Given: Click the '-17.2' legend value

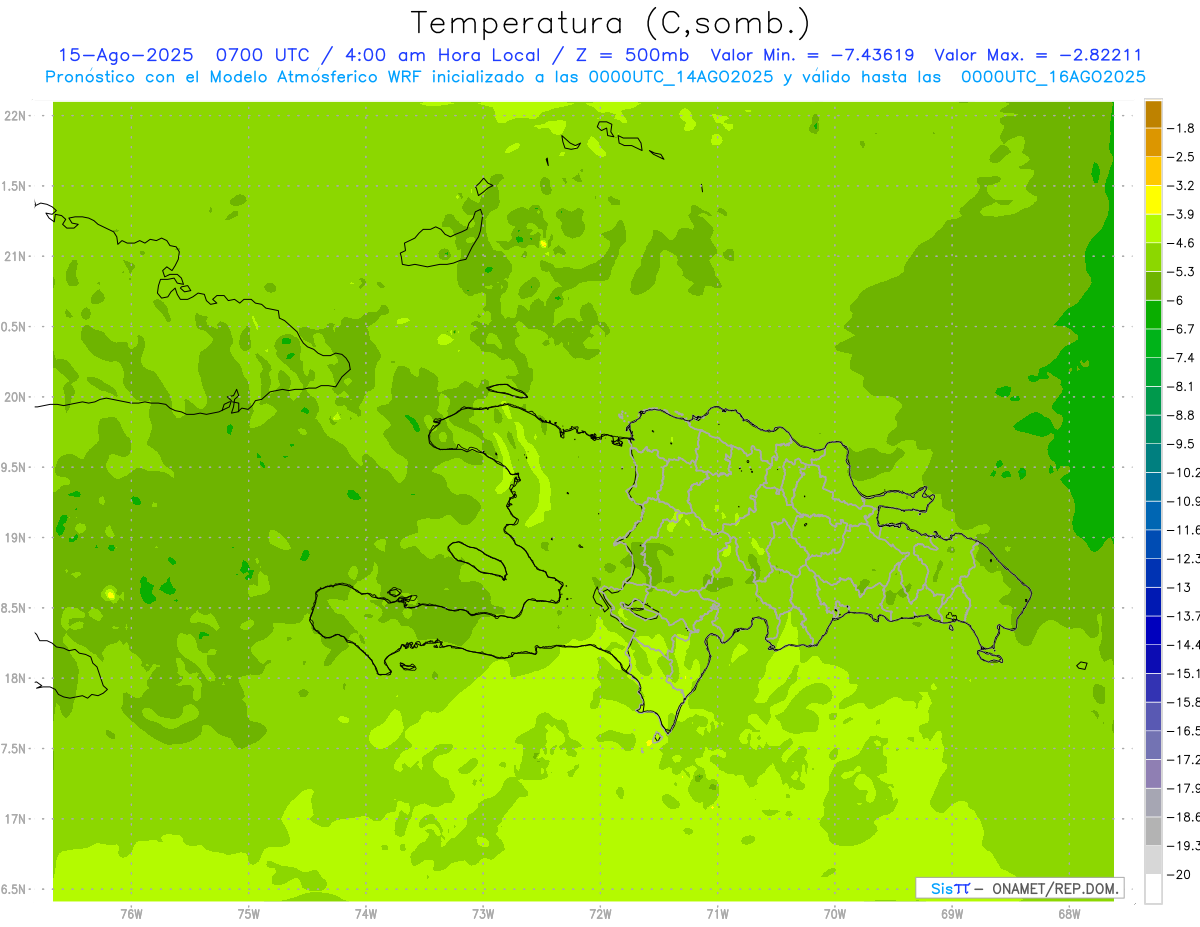Looking at the screenshot, I should [1185, 759].
